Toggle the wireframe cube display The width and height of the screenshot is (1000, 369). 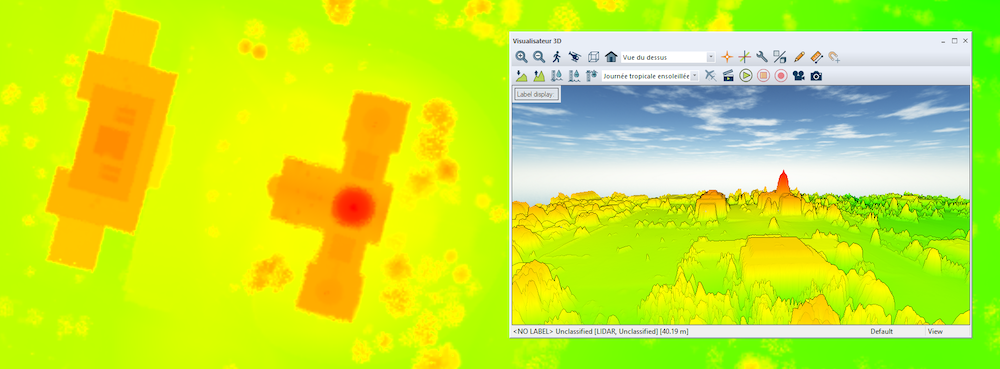[593, 57]
